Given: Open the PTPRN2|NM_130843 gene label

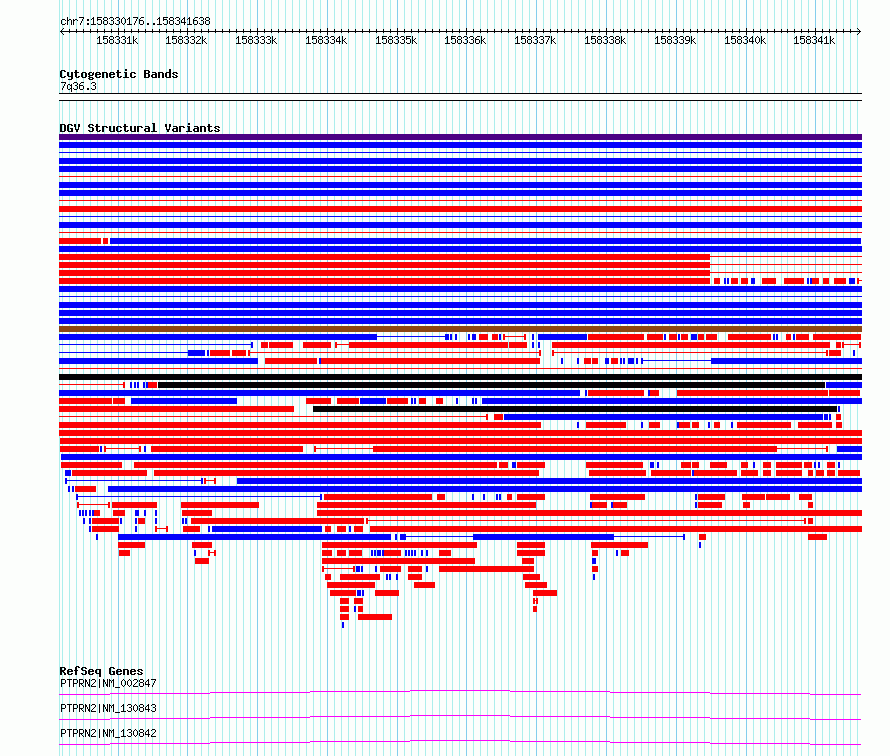Looking at the screenshot, I should click(x=108, y=708).
